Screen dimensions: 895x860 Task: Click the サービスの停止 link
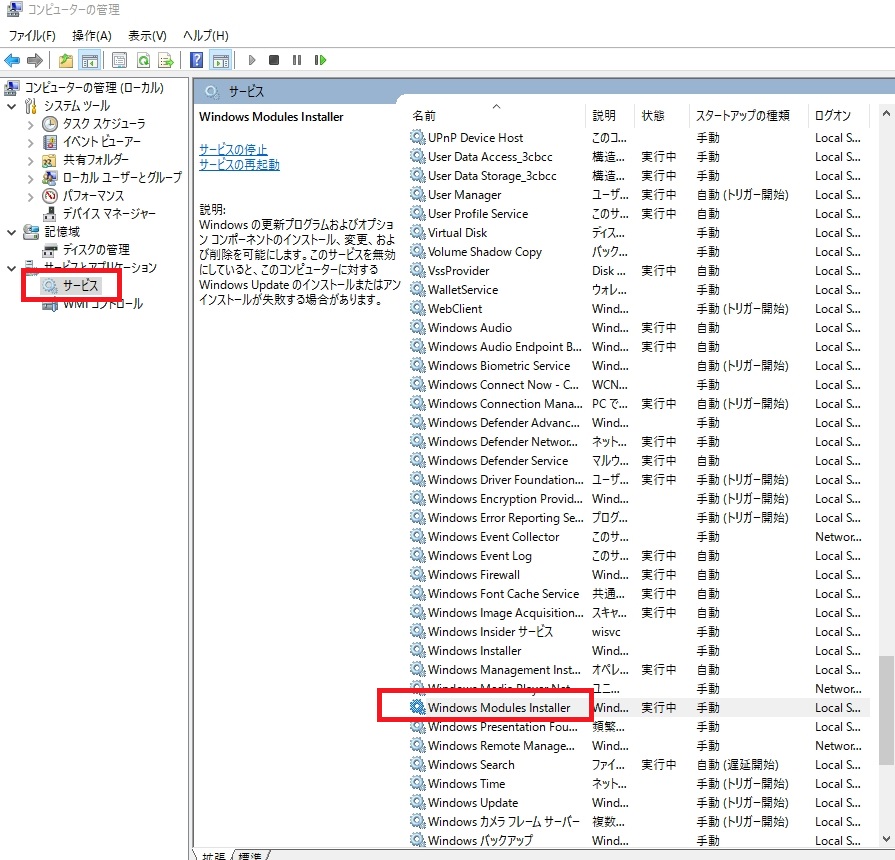click(x=233, y=150)
